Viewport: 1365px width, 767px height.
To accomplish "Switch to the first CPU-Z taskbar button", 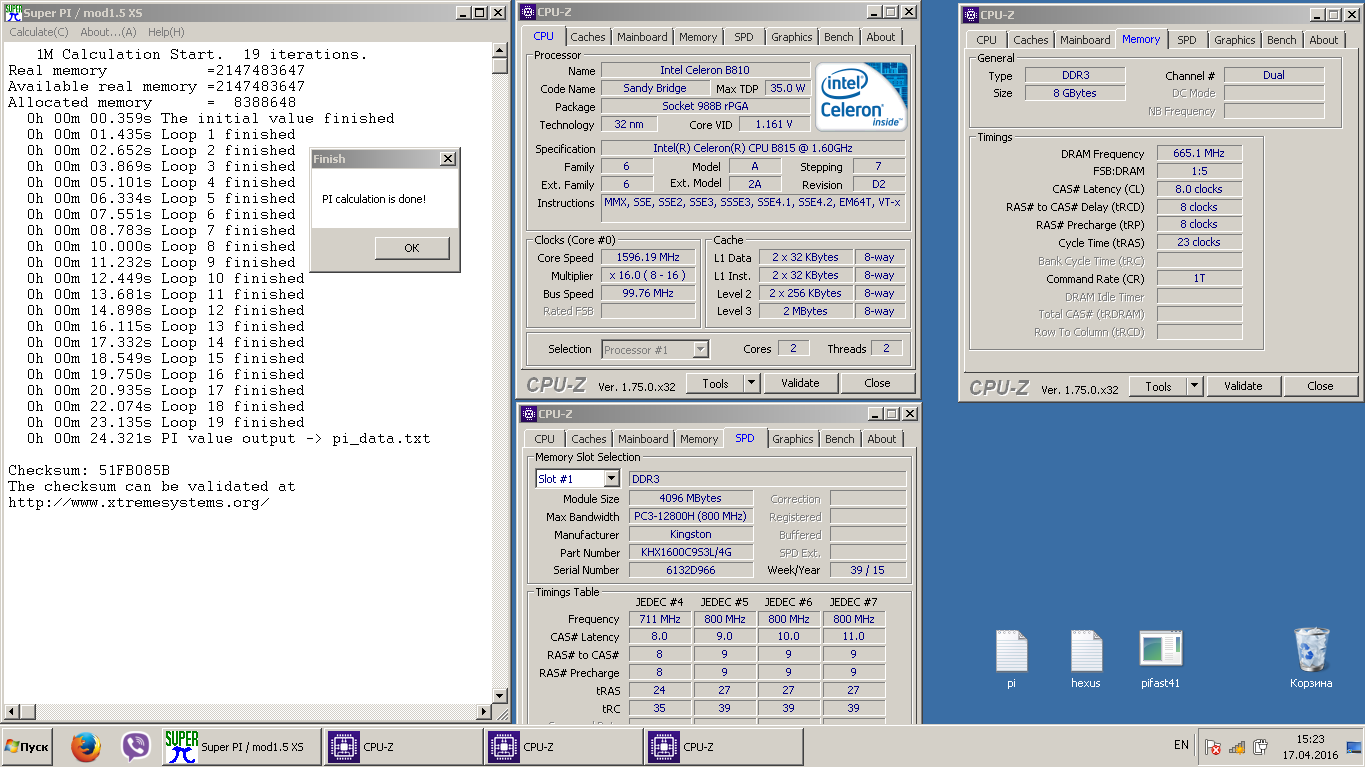I will pos(403,747).
